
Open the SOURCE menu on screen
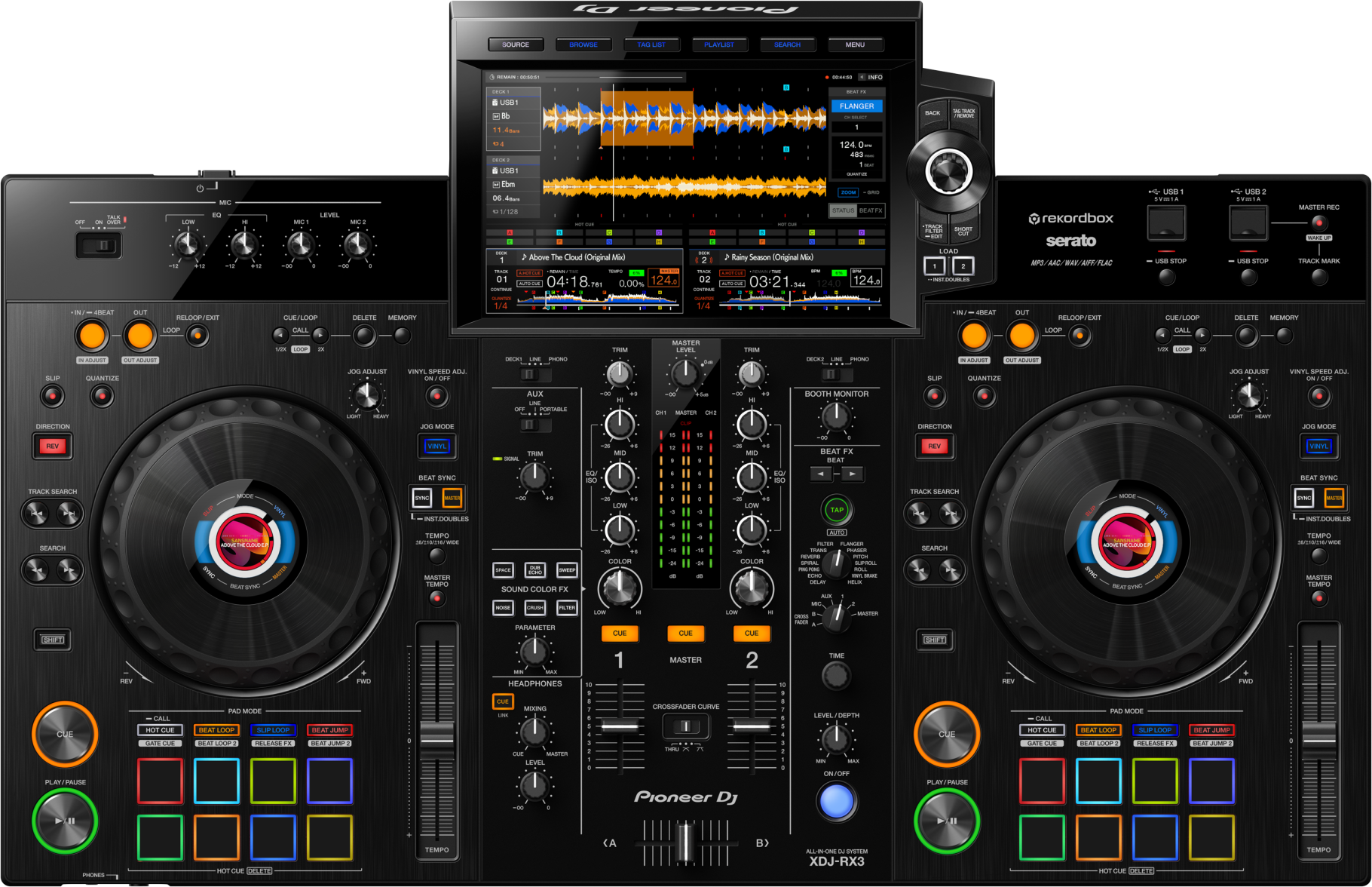(516, 45)
